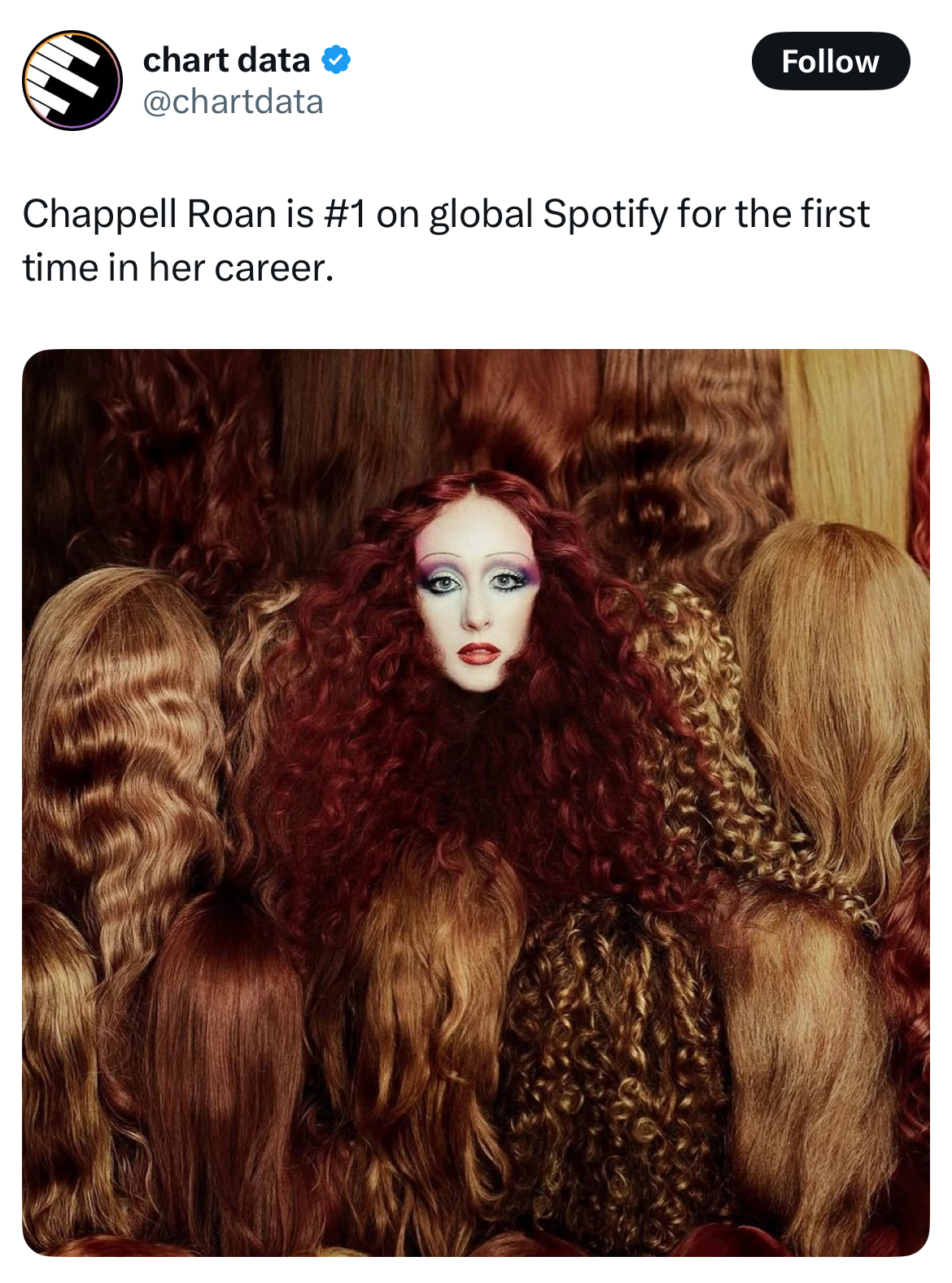Click the word Spotify in the tweet
This screenshot has height=1283, width=952.
[x=605, y=215]
